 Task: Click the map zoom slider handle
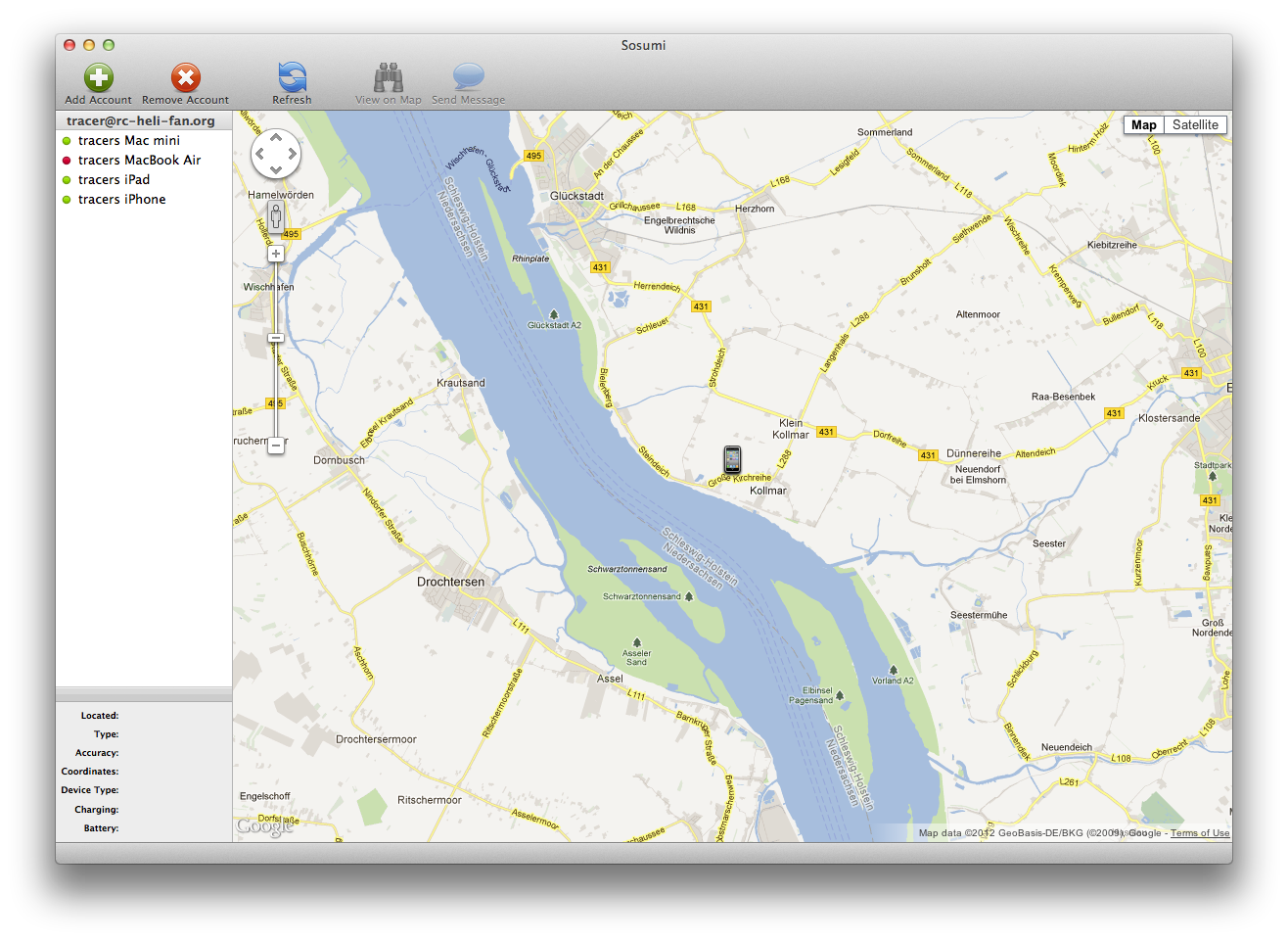click(x=276, y=338)
